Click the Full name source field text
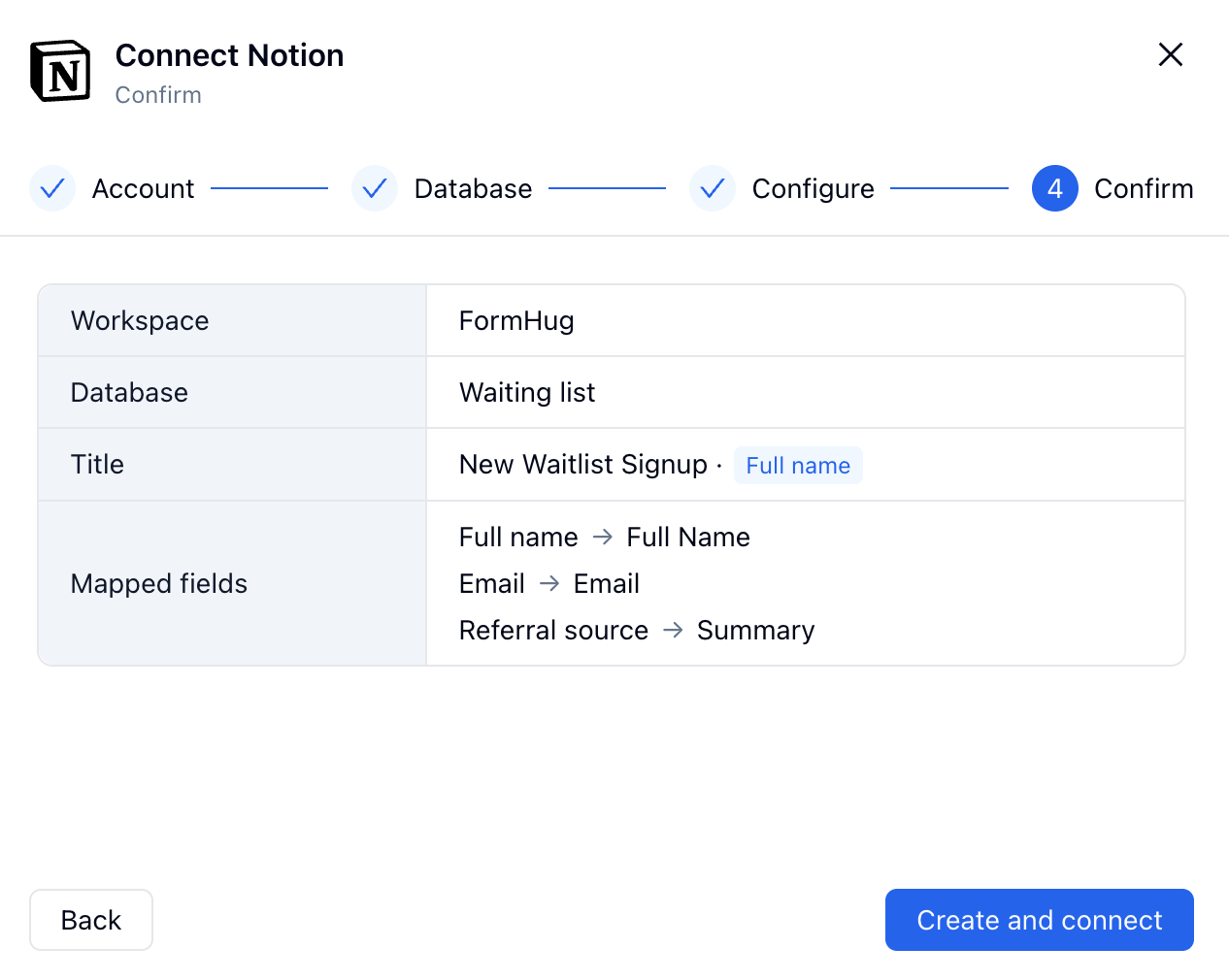Image resolution: width=1229 pixels, height=980 pixels. (518, 537)
